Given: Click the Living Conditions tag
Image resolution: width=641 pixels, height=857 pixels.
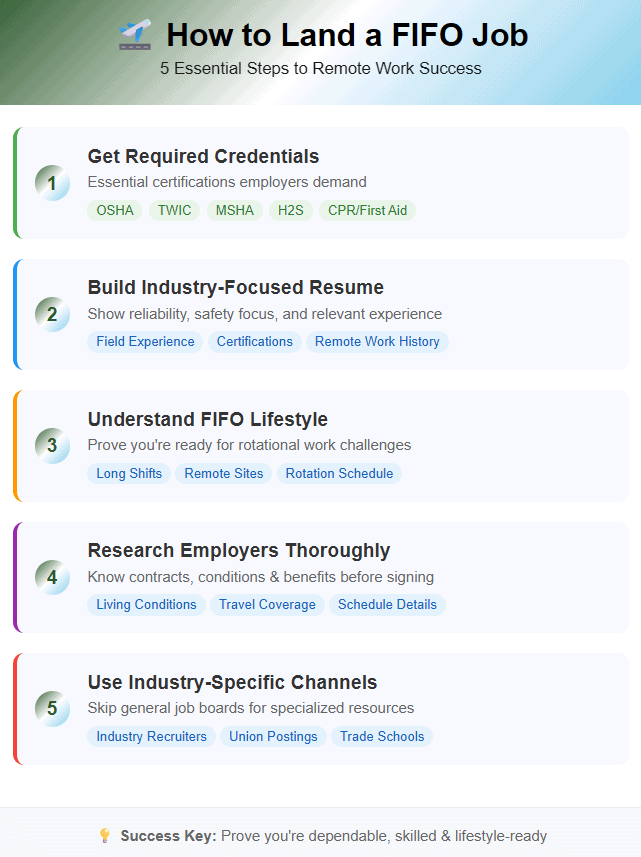Looking at the screenshot, I should pos(146,604).
